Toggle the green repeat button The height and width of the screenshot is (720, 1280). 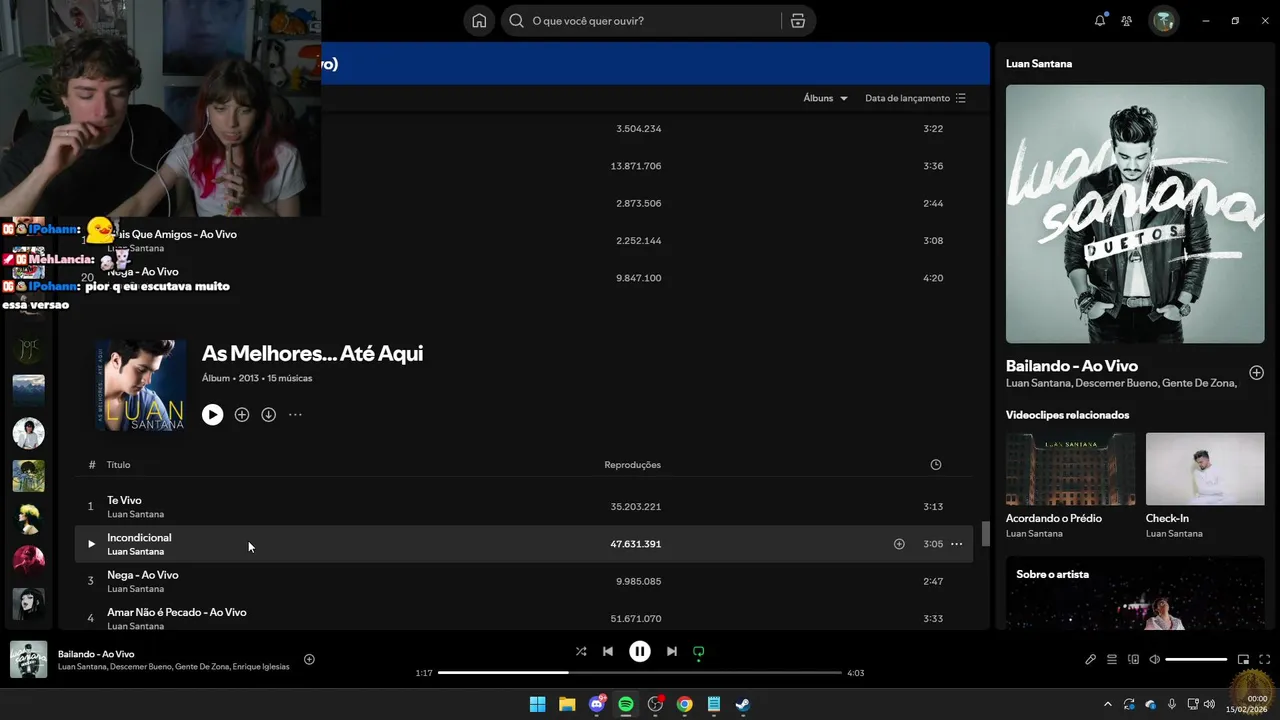click(699, 651)
